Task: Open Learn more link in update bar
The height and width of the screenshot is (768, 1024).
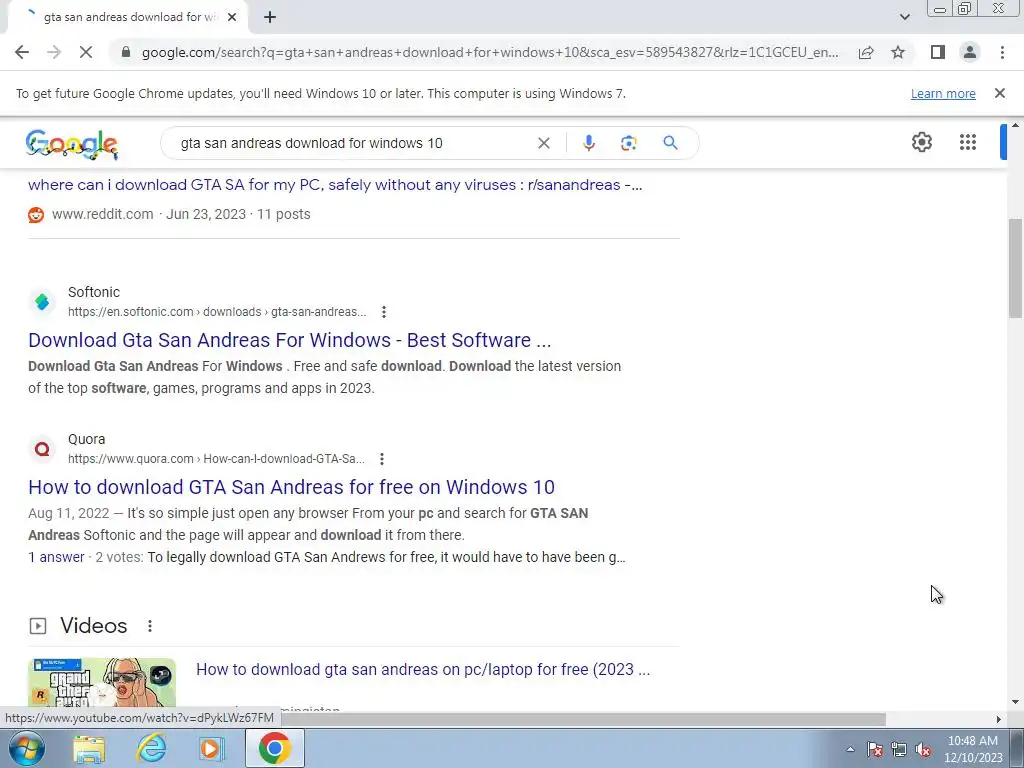Action: 943,93
